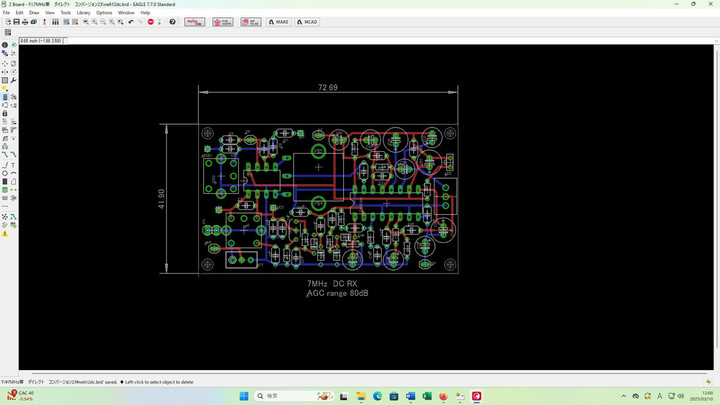Viewport: 720px width, 405px height.
Task: Redo the last undone action
Action: [140, 22]
